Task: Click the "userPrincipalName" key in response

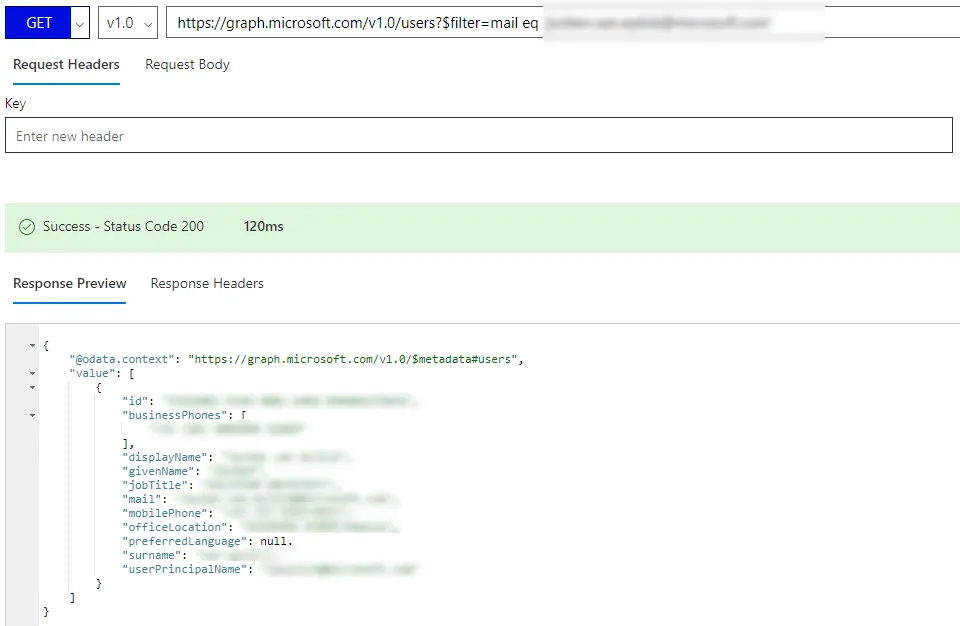Action: (x=184, y=569)
